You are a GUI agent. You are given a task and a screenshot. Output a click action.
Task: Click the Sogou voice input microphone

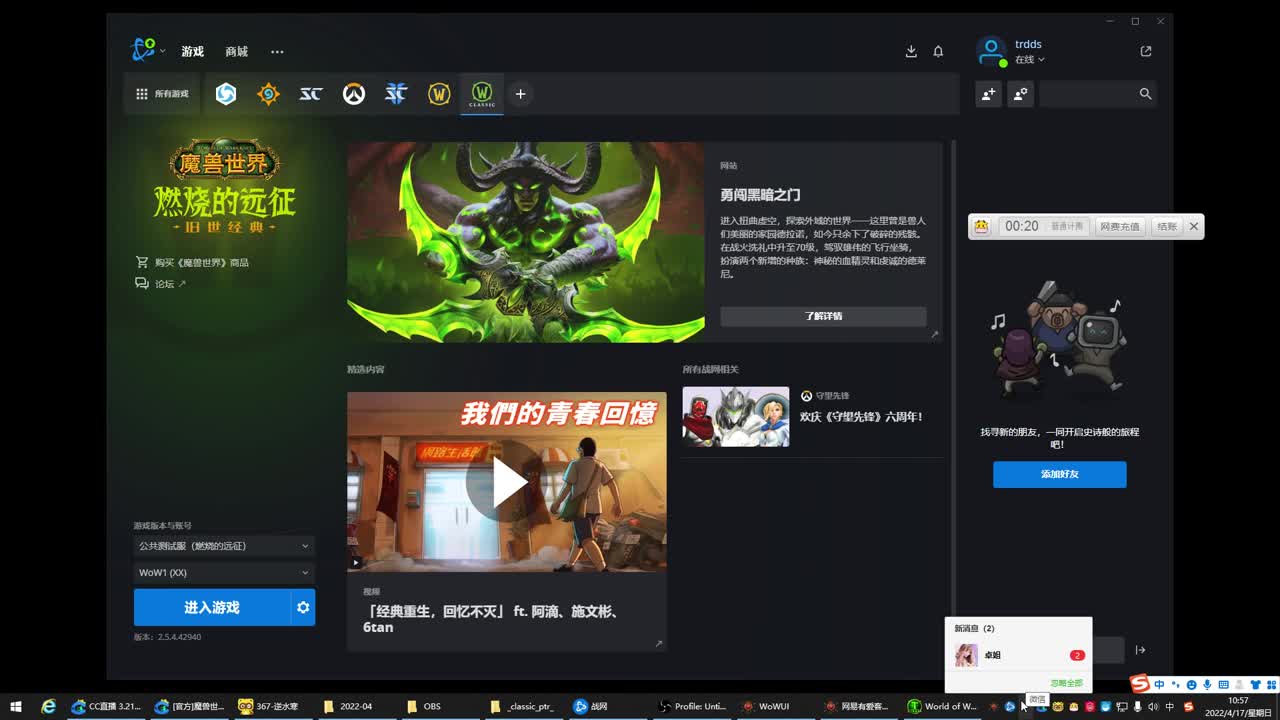click(1207, 684)
